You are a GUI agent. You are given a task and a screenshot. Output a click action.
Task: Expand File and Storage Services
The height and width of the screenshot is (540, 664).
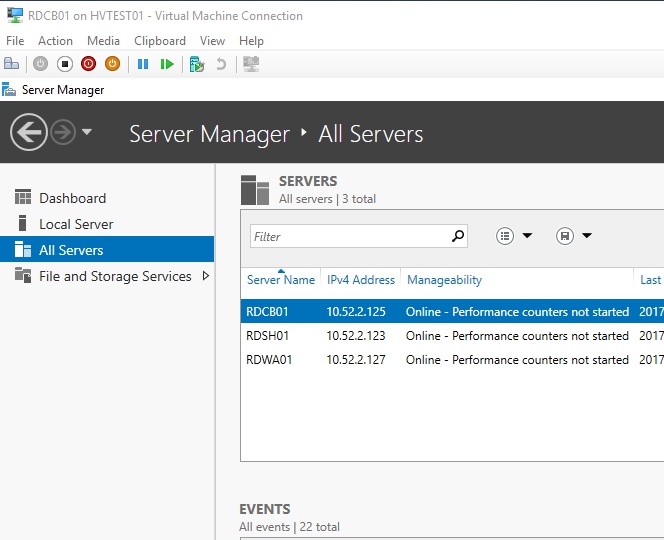click(206, 276)
